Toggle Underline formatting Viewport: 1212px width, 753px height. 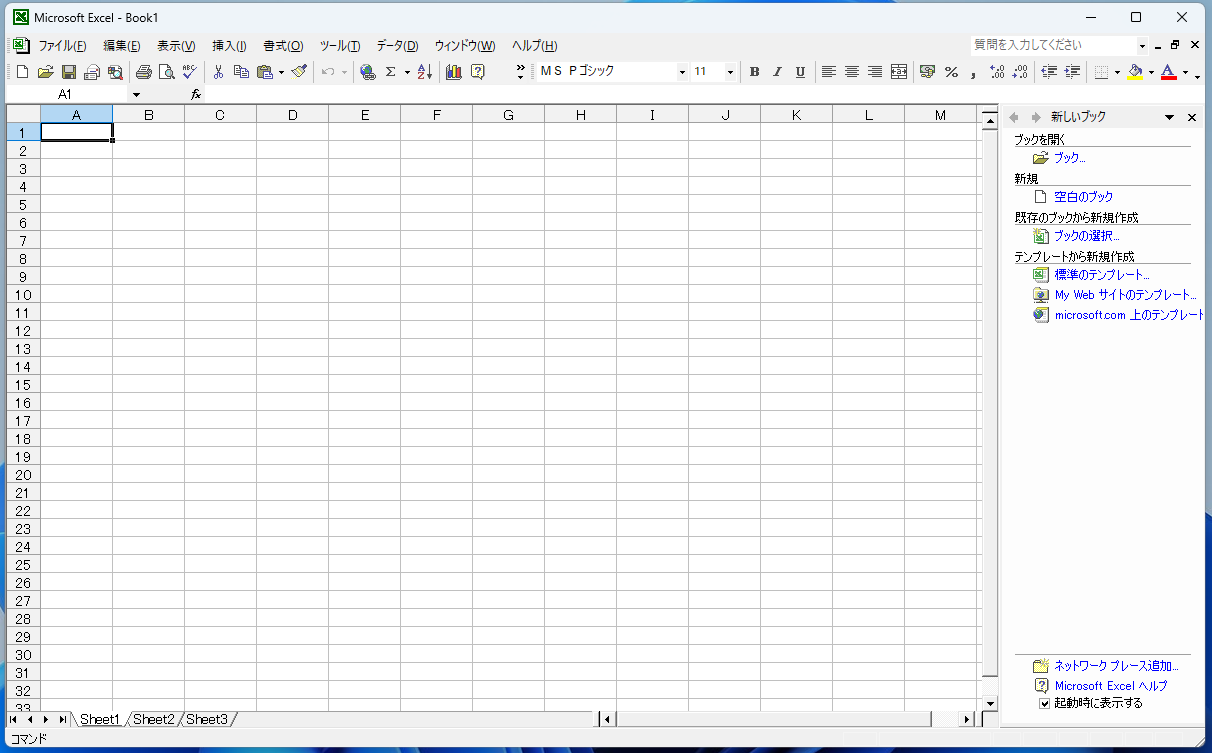(x=800, y=72)
